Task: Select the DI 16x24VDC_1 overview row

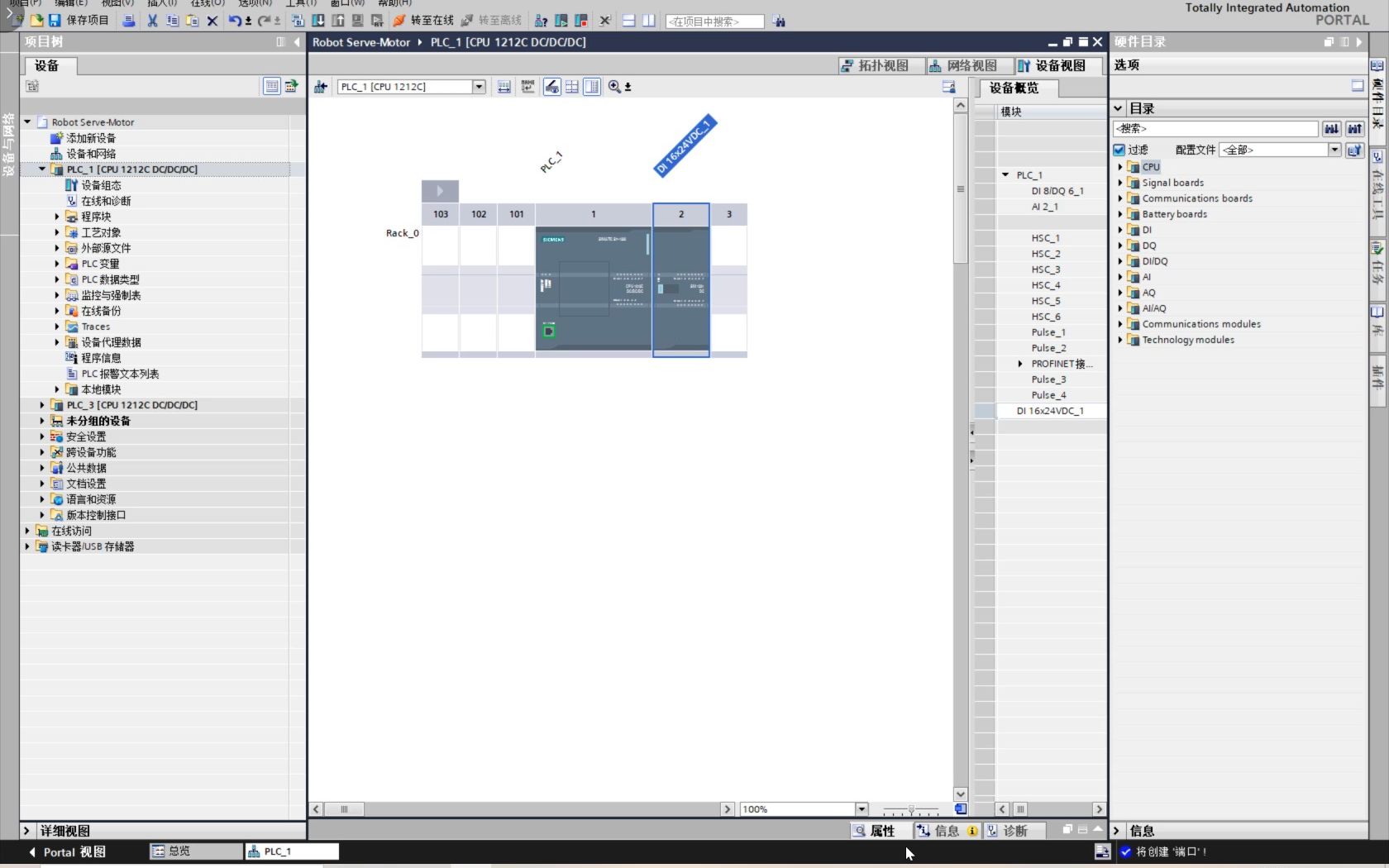Action: click(x=1052, y=411)
